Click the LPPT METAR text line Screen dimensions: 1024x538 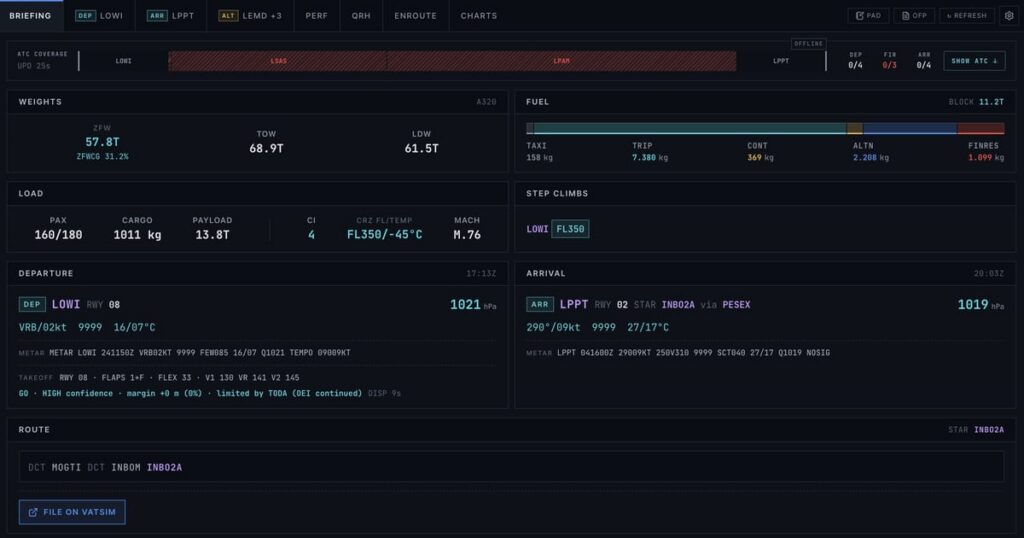693,353
